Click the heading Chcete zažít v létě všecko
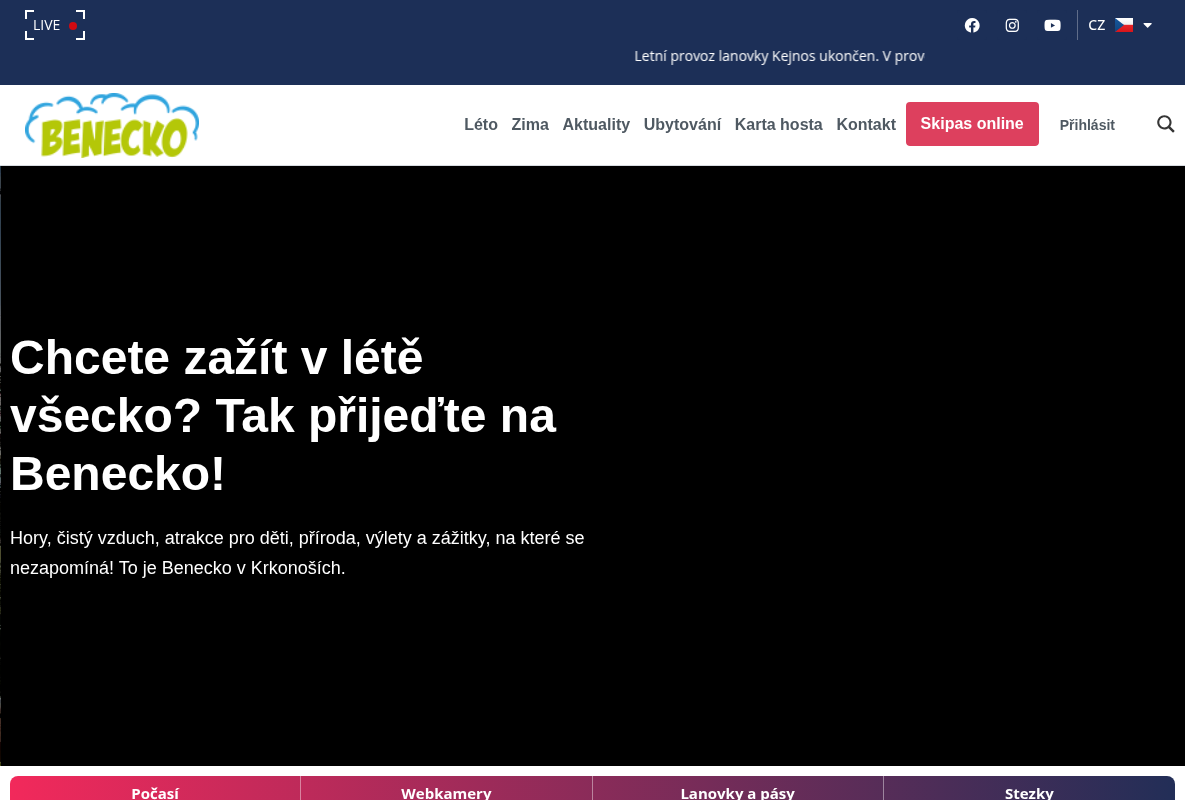Viewport: 1200px width, 800px height. pos(283,415)
